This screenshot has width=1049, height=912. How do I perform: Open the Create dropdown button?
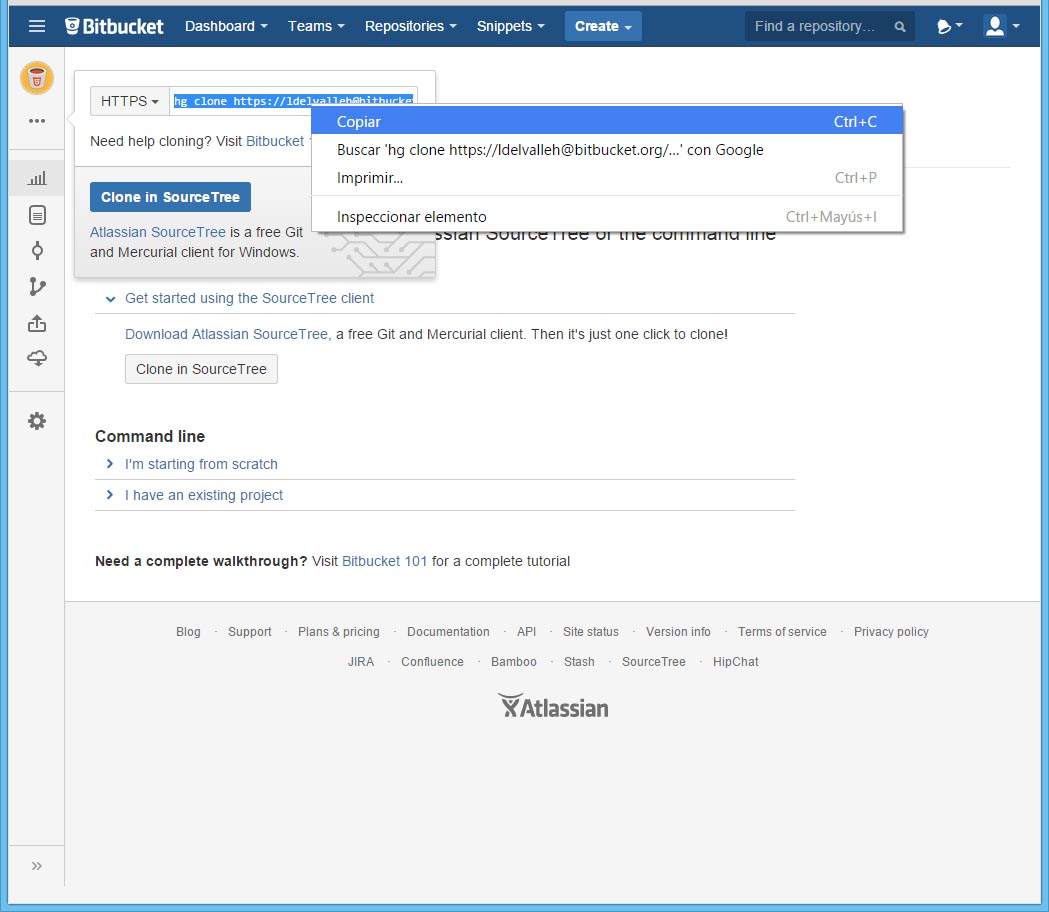603,26
